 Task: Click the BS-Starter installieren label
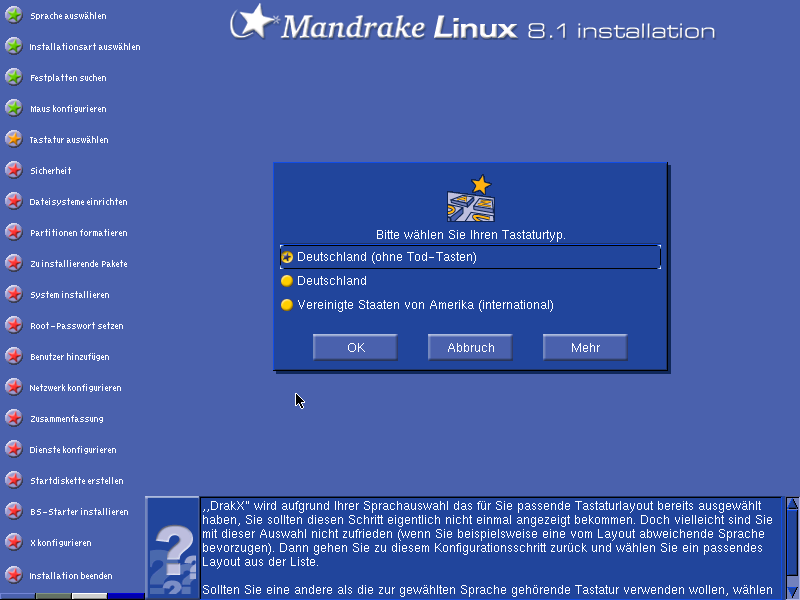coord(79,512)
